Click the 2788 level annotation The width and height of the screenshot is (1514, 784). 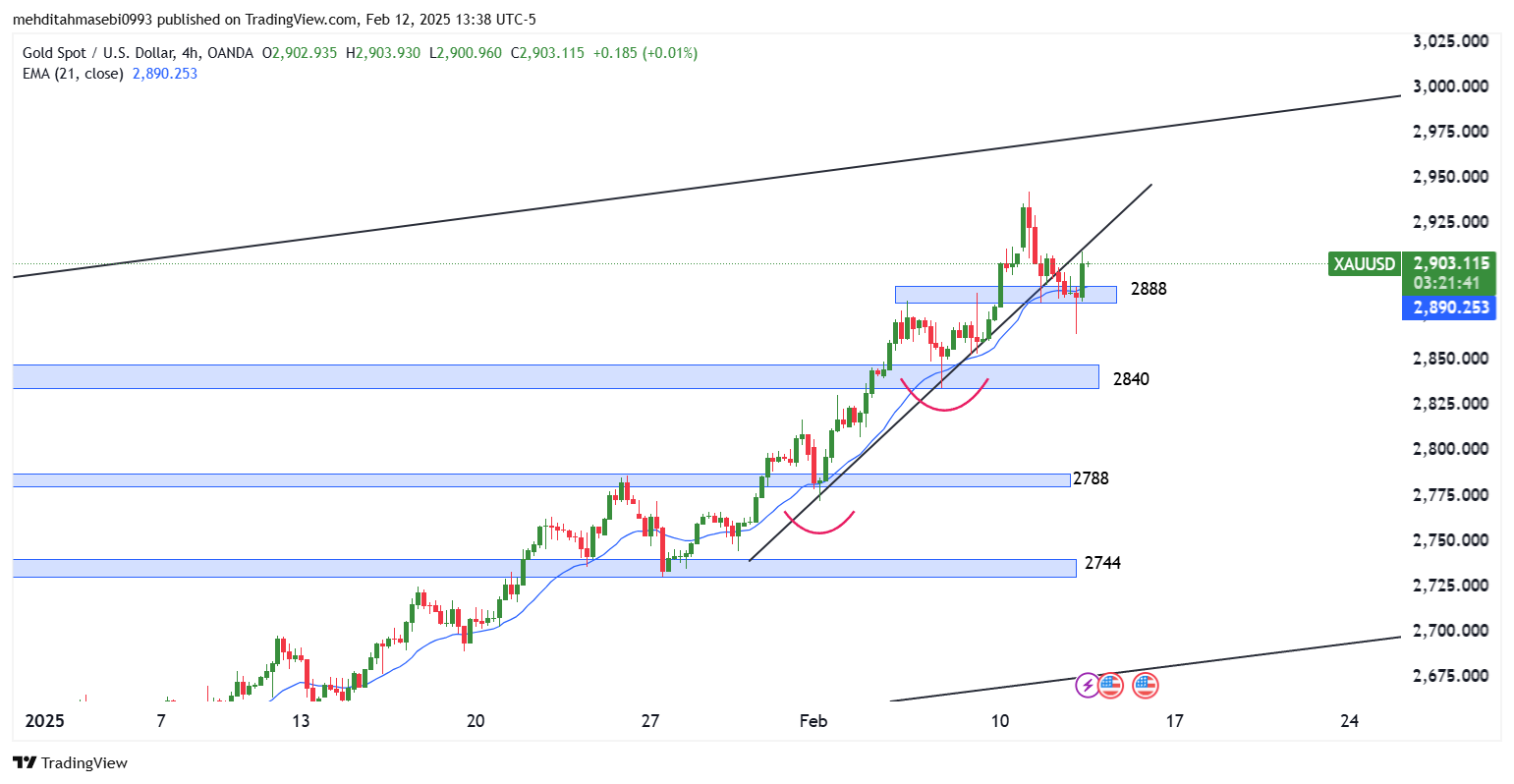pyautogui.click(x=1091, y=478)
